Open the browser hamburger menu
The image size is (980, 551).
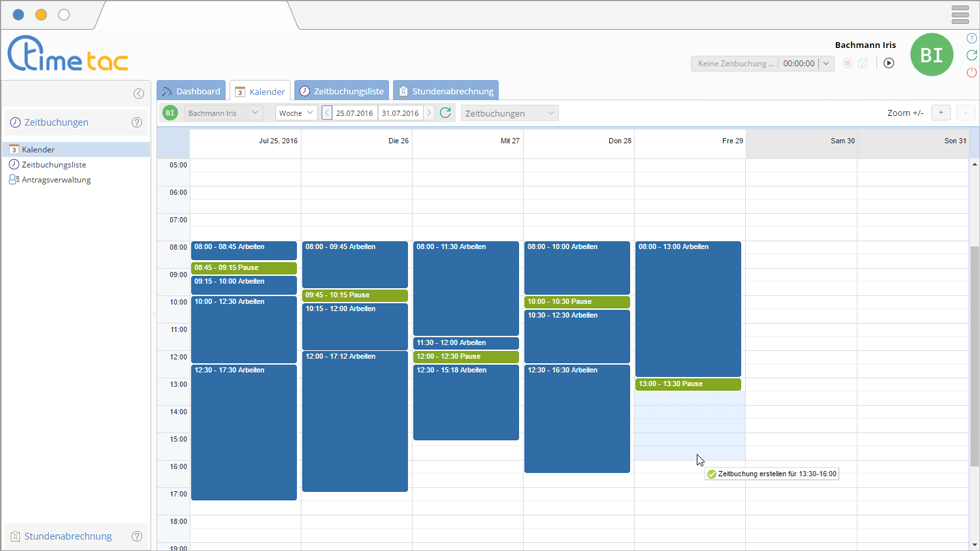[960, 14]
